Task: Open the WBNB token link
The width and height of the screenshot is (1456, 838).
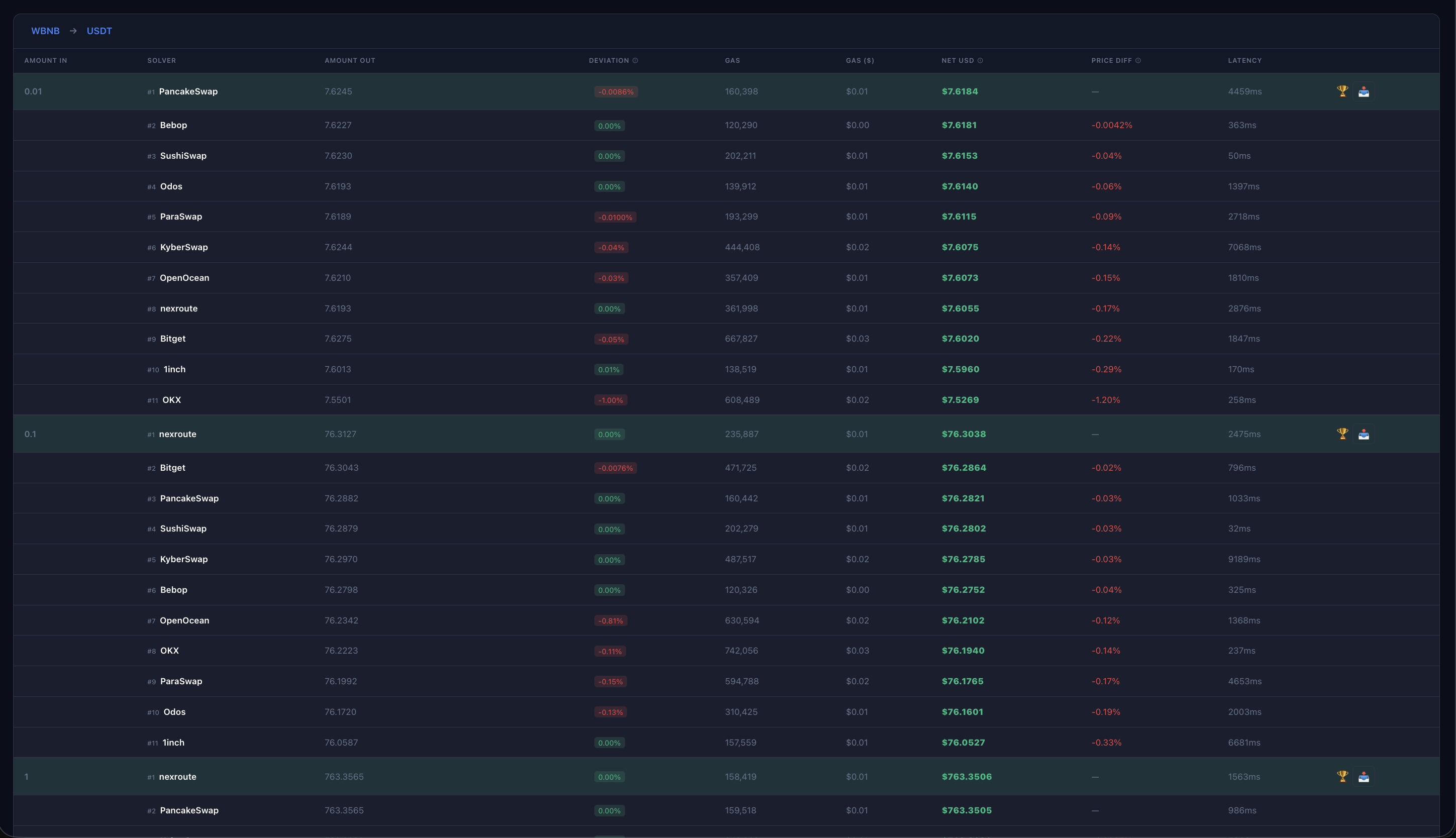Action: click(45, 31)
